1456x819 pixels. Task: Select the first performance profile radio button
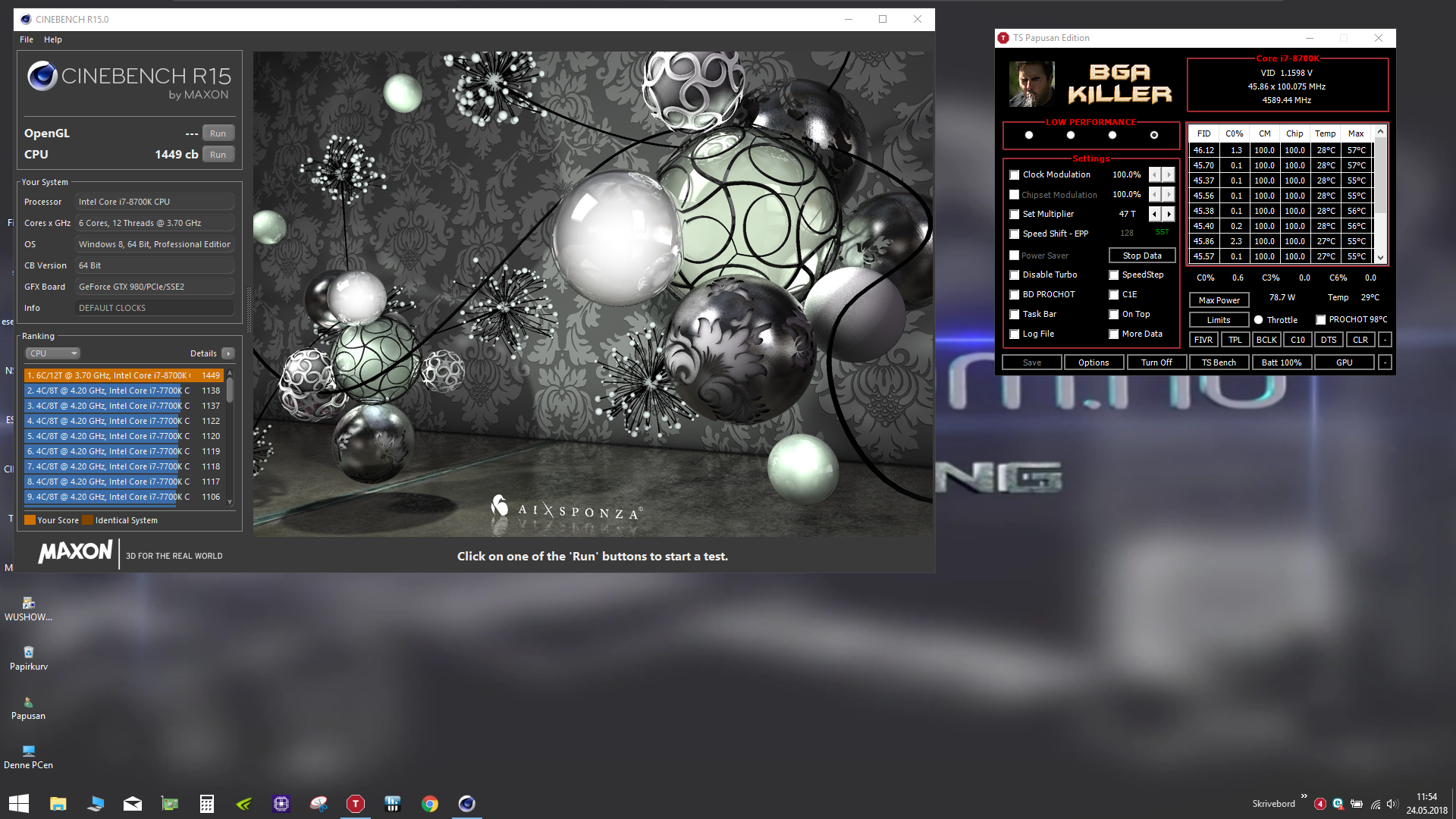1029,135
